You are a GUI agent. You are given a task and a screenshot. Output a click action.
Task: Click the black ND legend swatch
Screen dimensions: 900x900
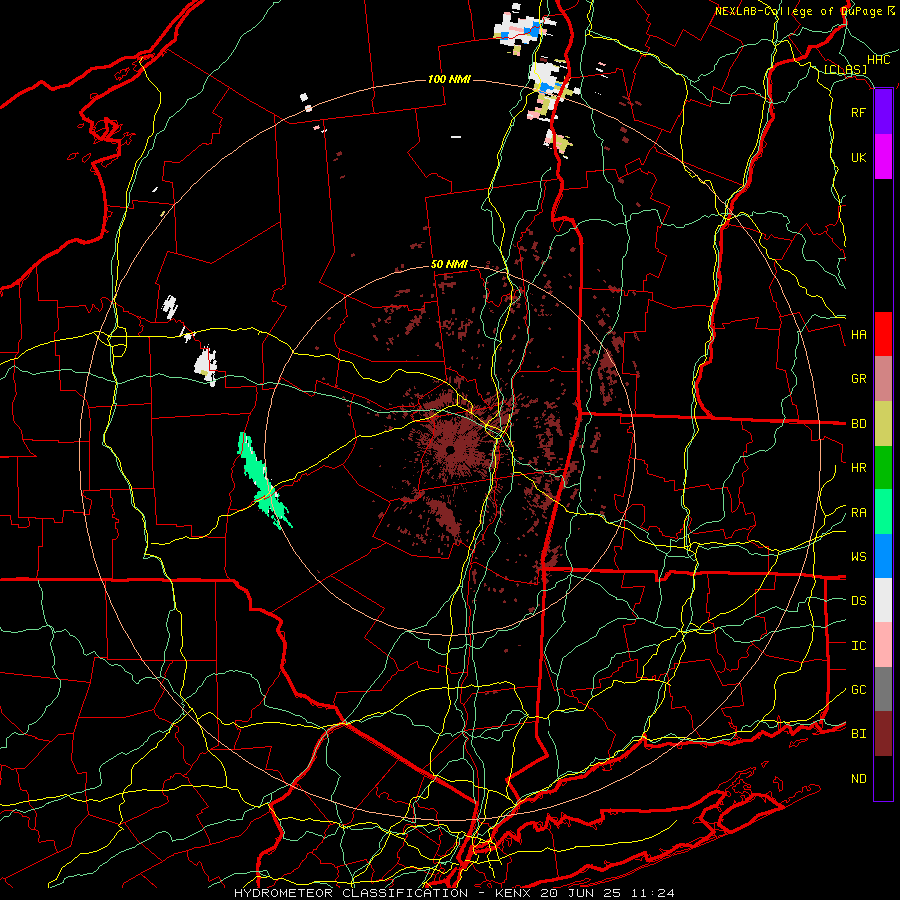(883, 778)
